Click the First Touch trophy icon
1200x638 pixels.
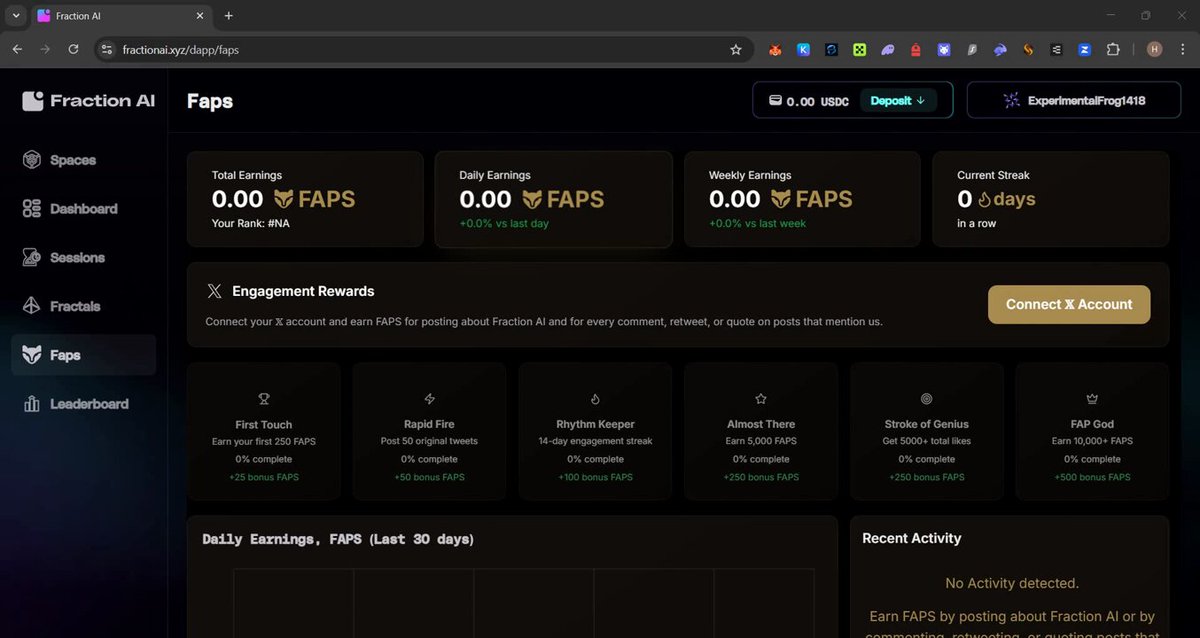pos(264,398)
